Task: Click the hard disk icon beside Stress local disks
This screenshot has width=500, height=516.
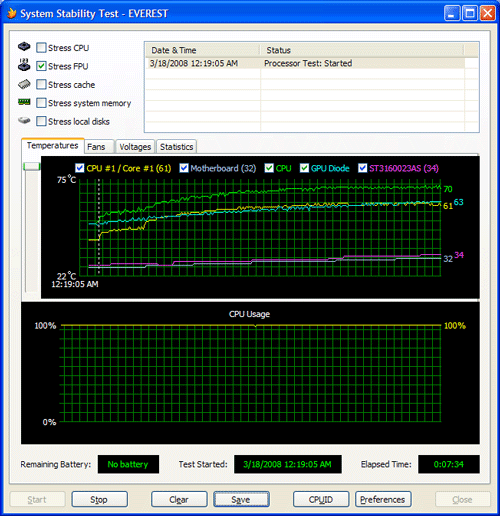Action: coord(24,120)
